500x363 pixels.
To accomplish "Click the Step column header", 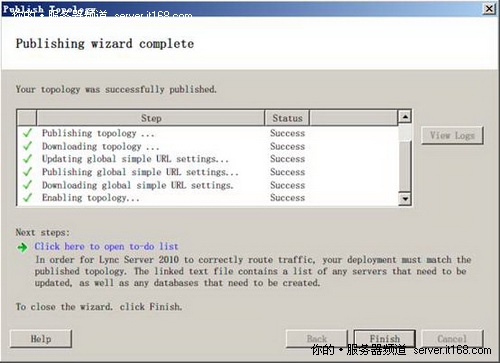I will [x=151, y=118].
